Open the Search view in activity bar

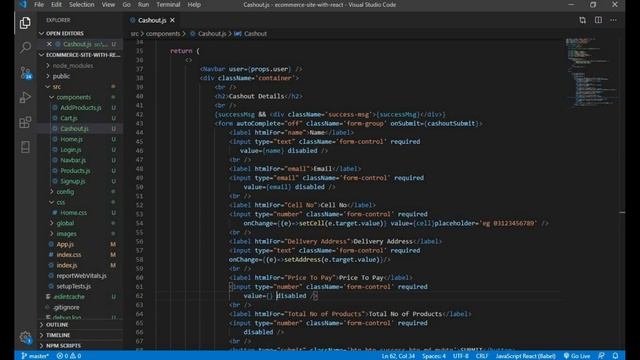coord(25,47)
